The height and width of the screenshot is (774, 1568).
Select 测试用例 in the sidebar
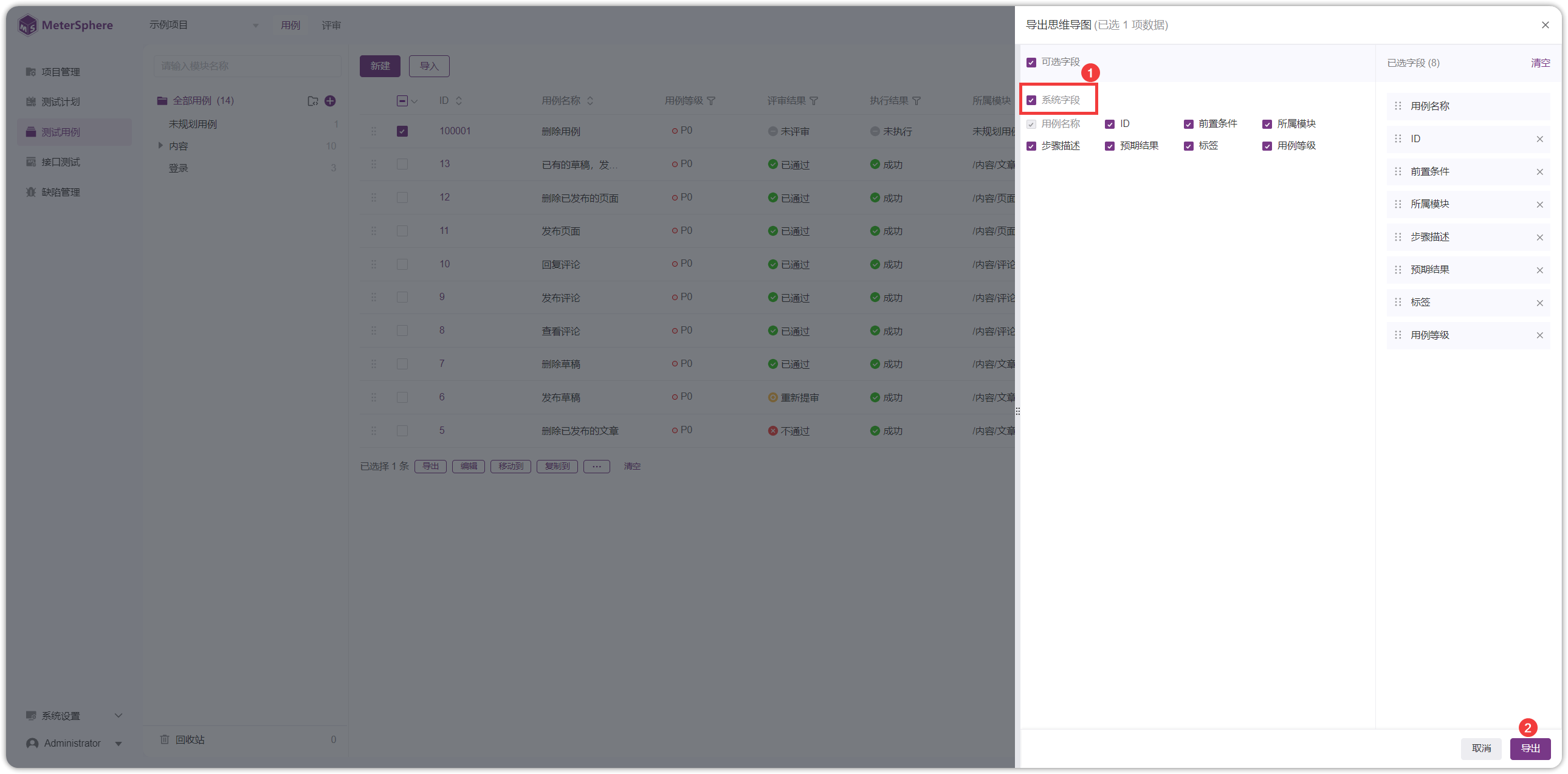(x=74, y=132)
